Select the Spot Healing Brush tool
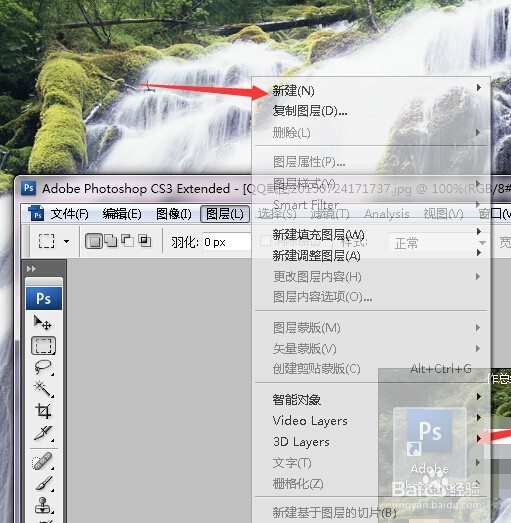Viewport: 511px width, 523px height. click(x=42, y=461)
